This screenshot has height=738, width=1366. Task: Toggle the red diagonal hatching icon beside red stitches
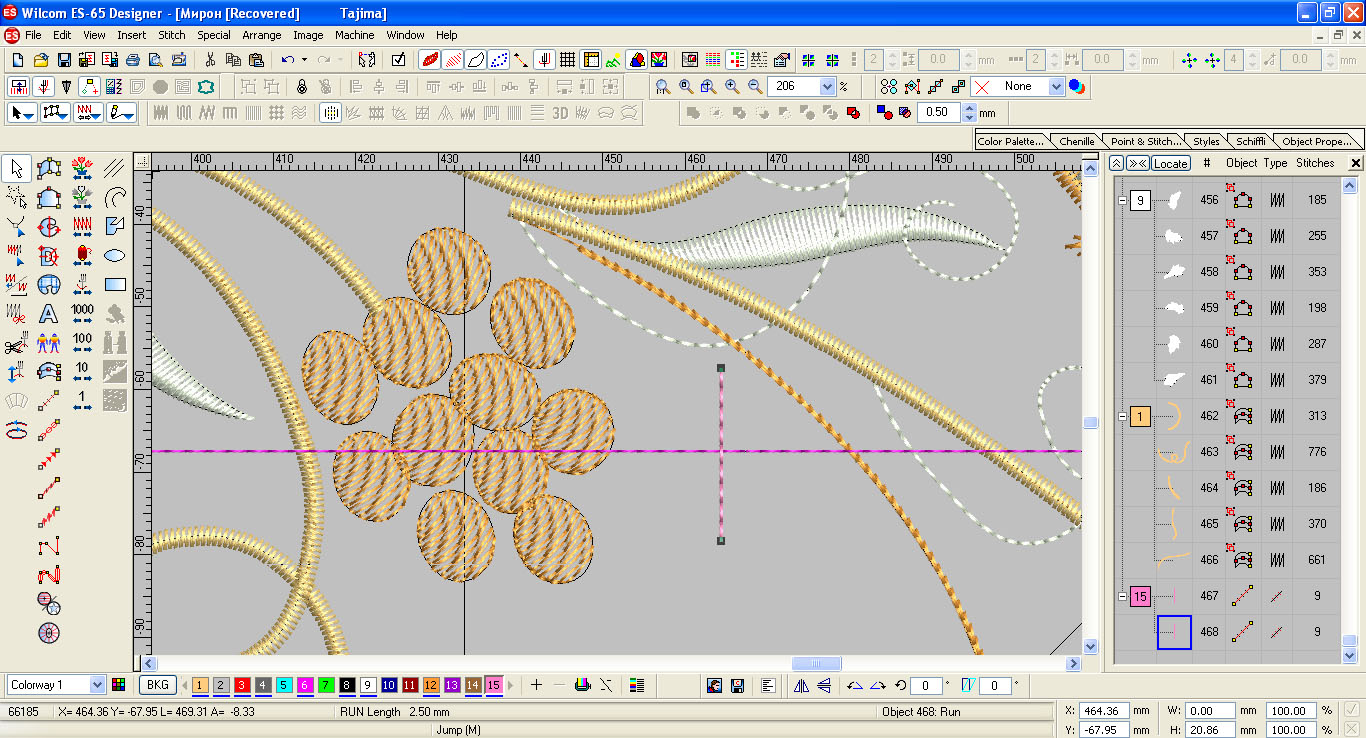click(x=452, y=60)
